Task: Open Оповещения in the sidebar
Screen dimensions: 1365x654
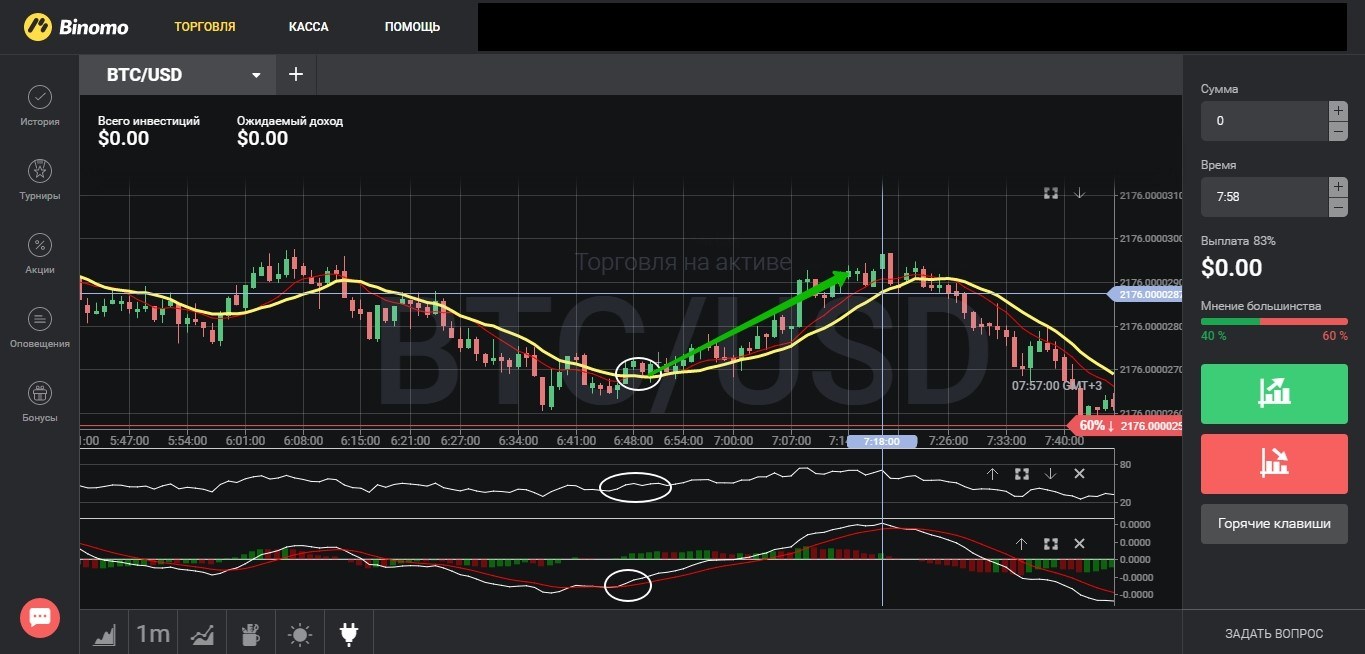Action: [40, 328]
